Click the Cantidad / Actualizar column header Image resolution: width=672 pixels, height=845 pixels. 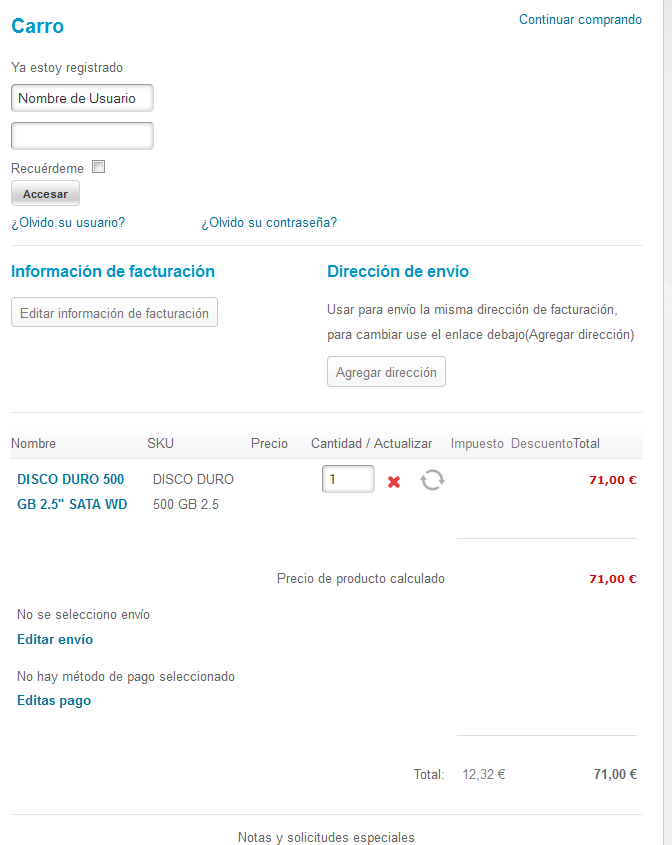pyautogui.click(x=371, y=444)
